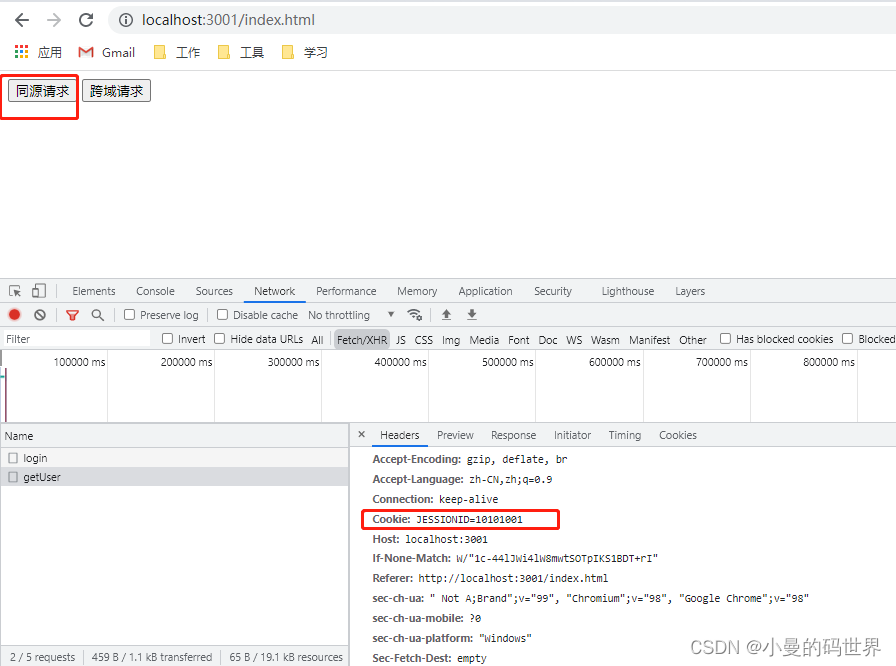Tick the Invert filter checkbox
896x666 pixels.
[x=168, y=339]
